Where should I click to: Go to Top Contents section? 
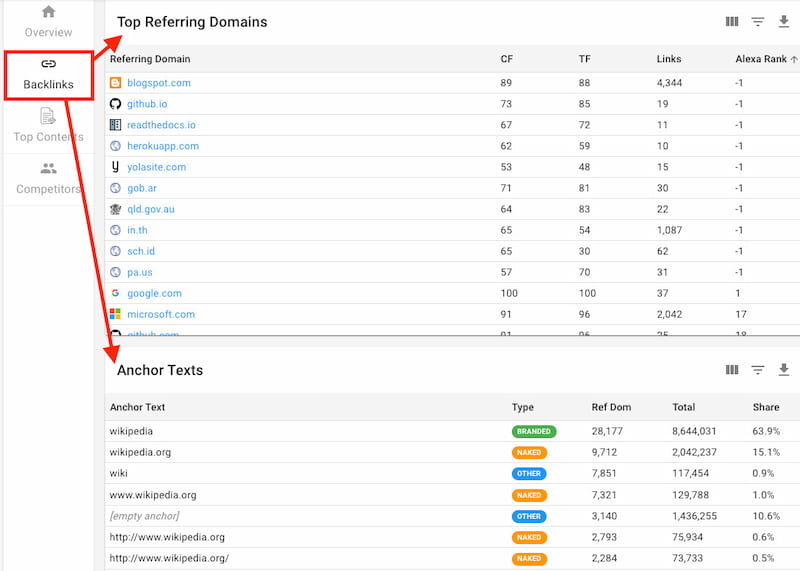pyautogui.click(x=48, y=127)
